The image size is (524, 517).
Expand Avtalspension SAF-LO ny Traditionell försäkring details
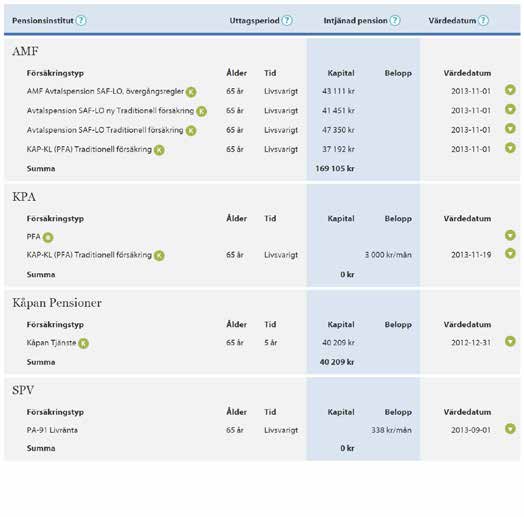pyautogui.click(x=510, y=109)
